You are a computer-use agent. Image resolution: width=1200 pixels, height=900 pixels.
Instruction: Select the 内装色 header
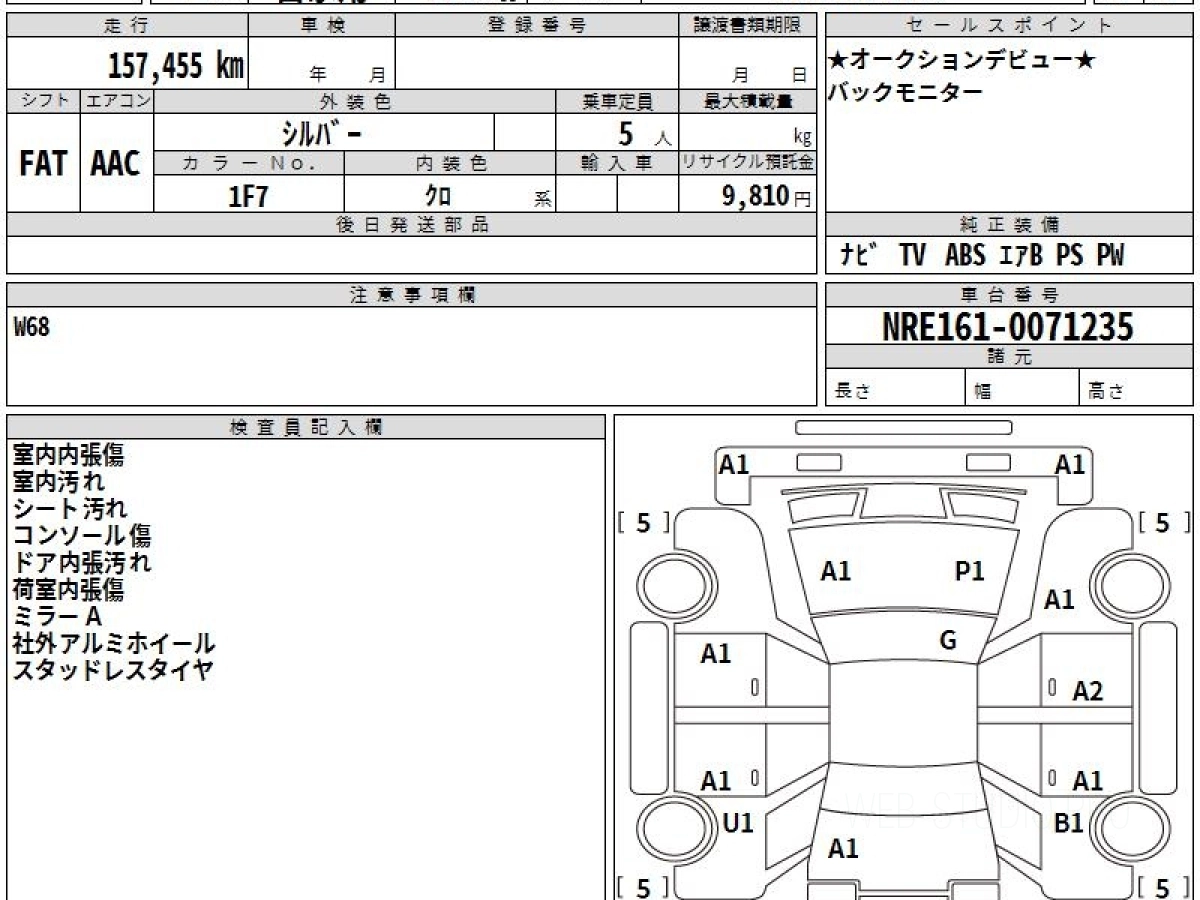[450, 163]
